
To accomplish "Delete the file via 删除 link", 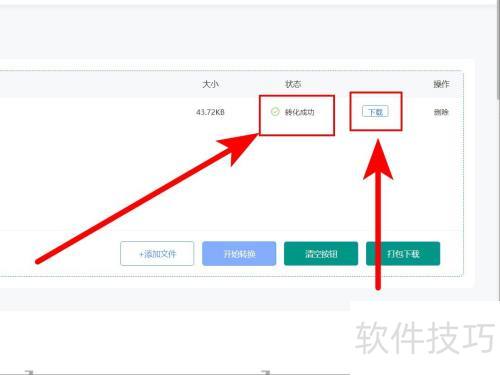I will click(441, 112).
